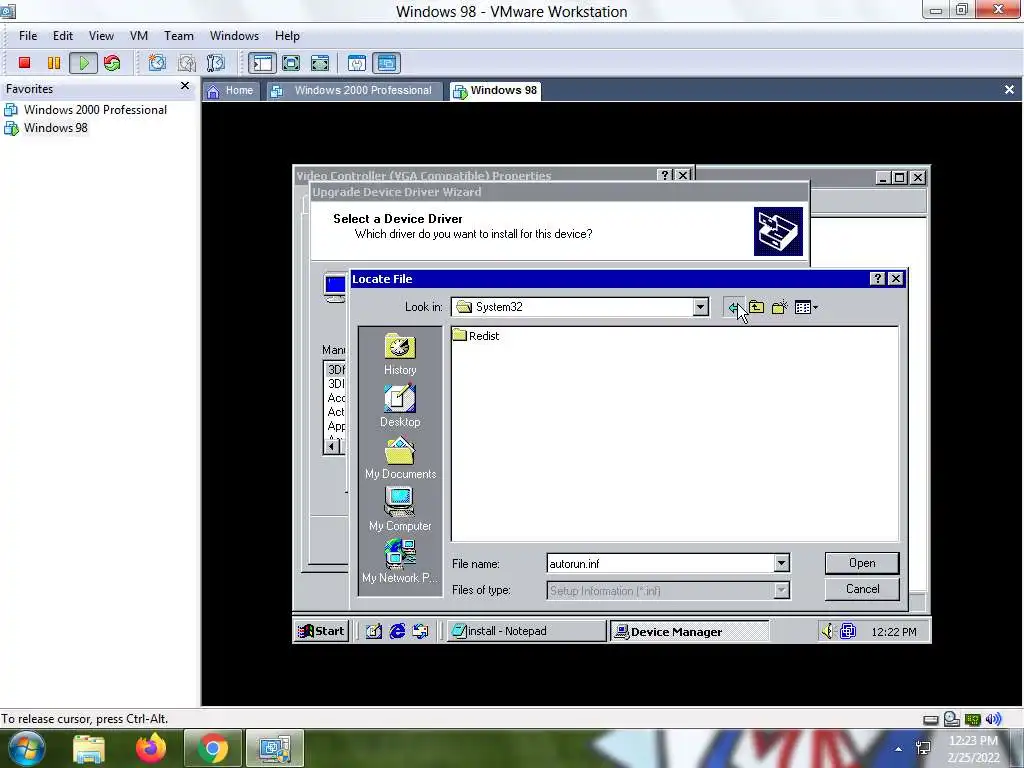Select My Computer in the places bar
Screen dimensions: 1024x768
pyautogui.click(x=400, y=510)
